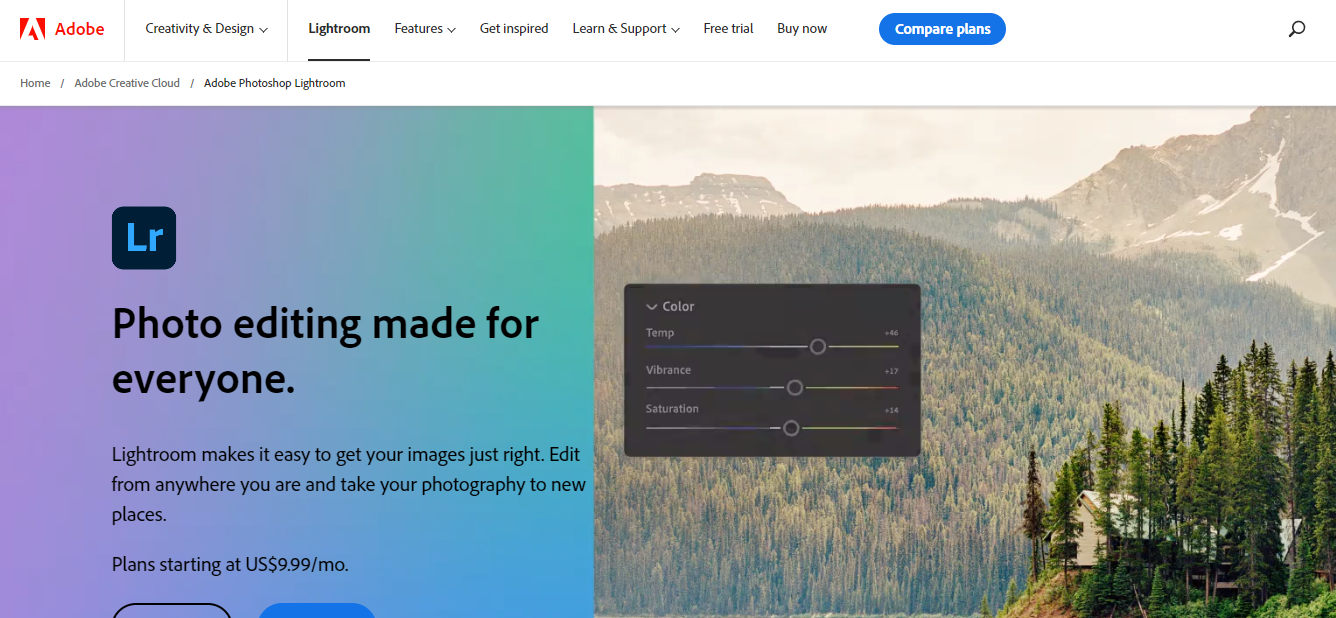Viewport: 1336px width, 618px height.
Task: Click the Vibrance value +17
Action: coord(891,371)
